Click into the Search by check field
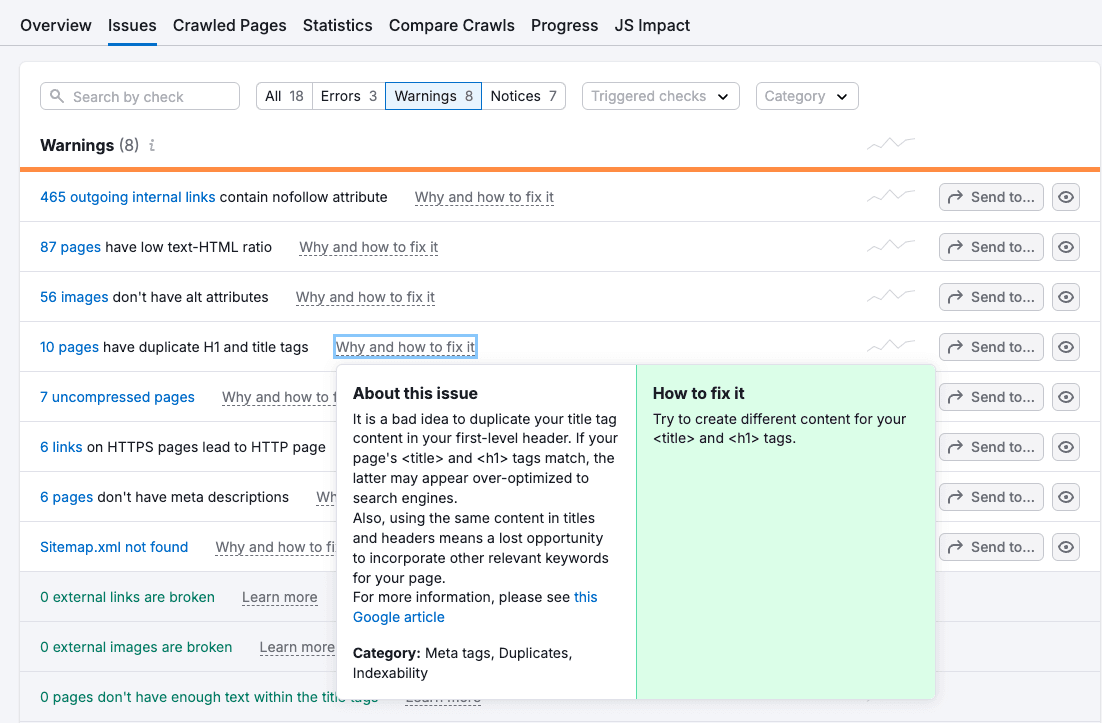 coord(150,97)
